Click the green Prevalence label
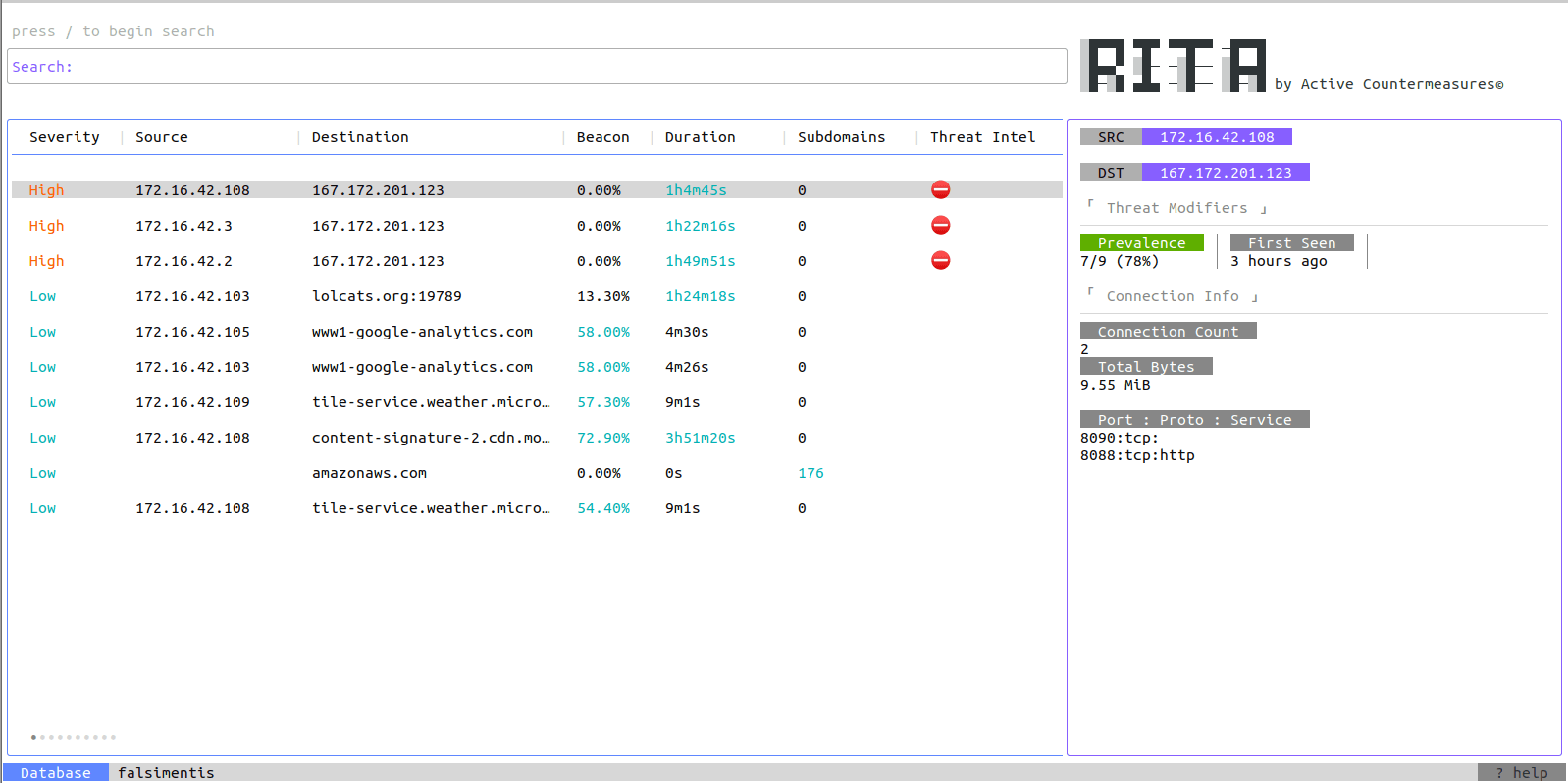The width and height of the screenshot is (1568, 783). point(1141,243)
